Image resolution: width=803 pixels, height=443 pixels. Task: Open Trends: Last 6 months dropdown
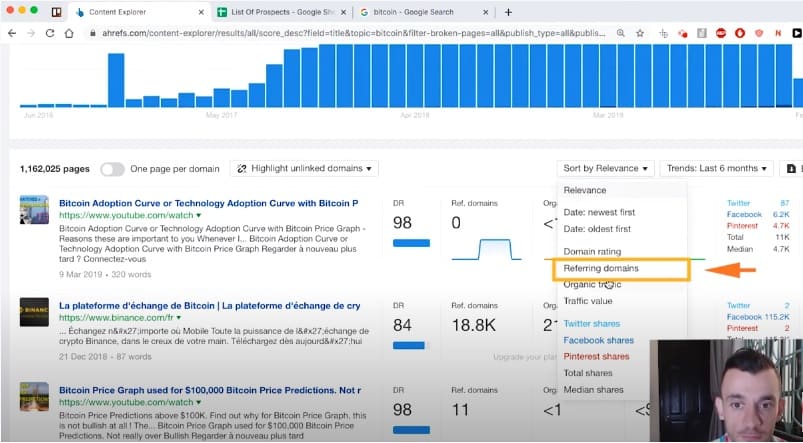tap(716, 168)
